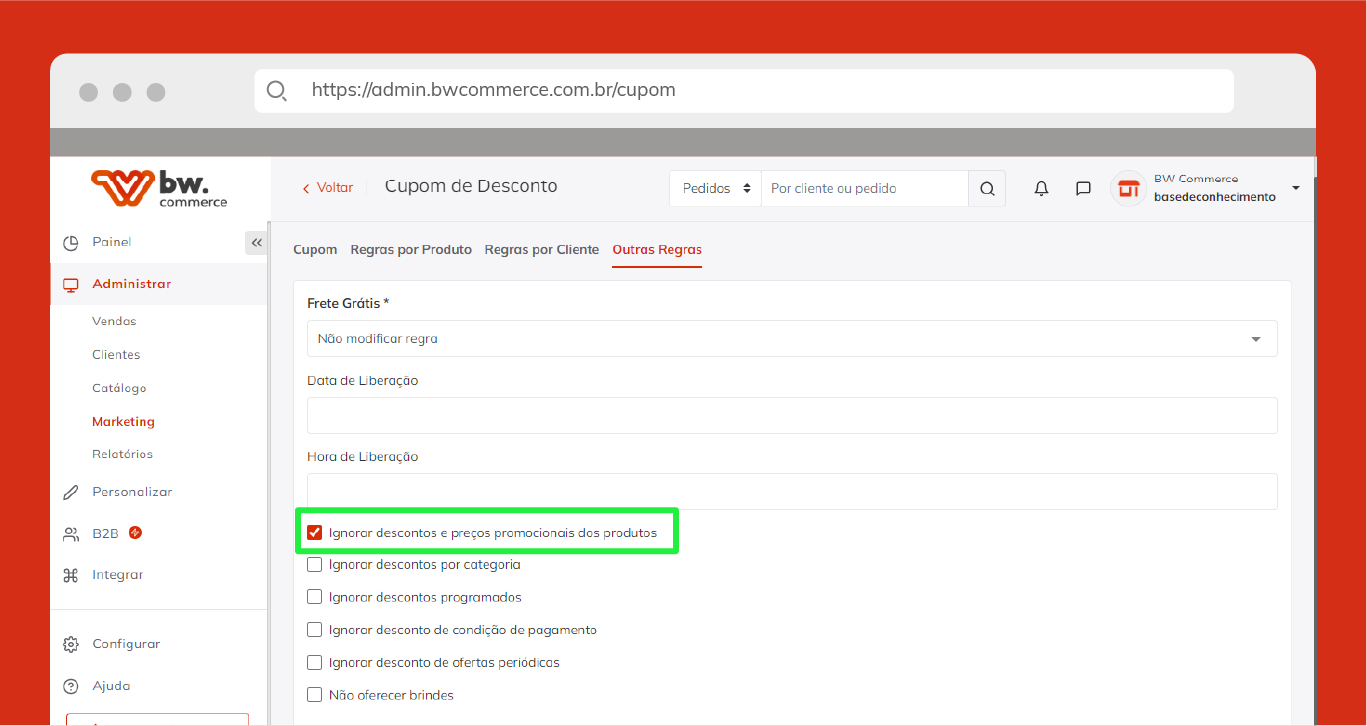
Task: Click the browser address bar search icon
Action: [277, 91]
